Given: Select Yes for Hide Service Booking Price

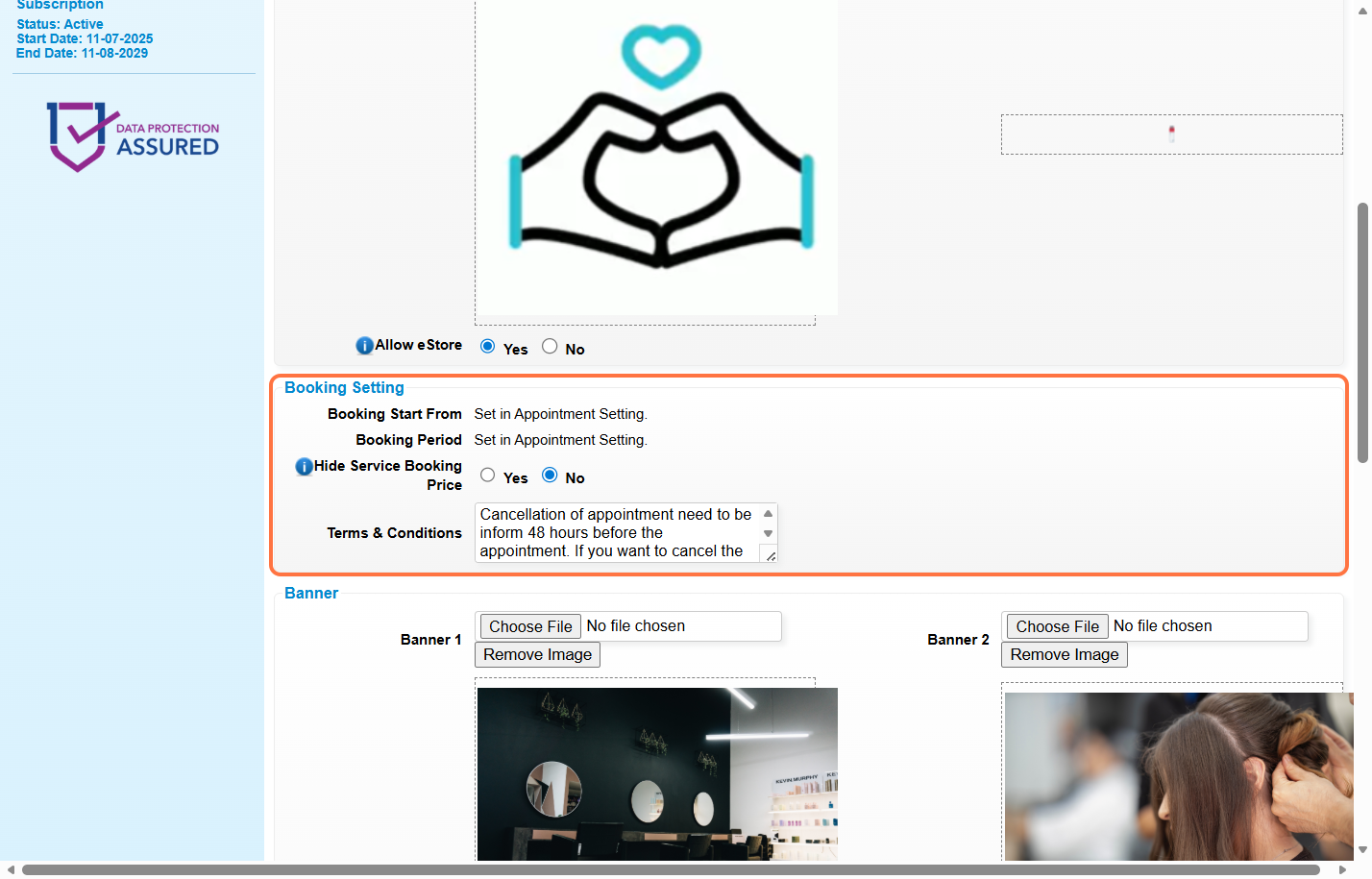Looking at the screenshot, I should click(x=488, y=476).
